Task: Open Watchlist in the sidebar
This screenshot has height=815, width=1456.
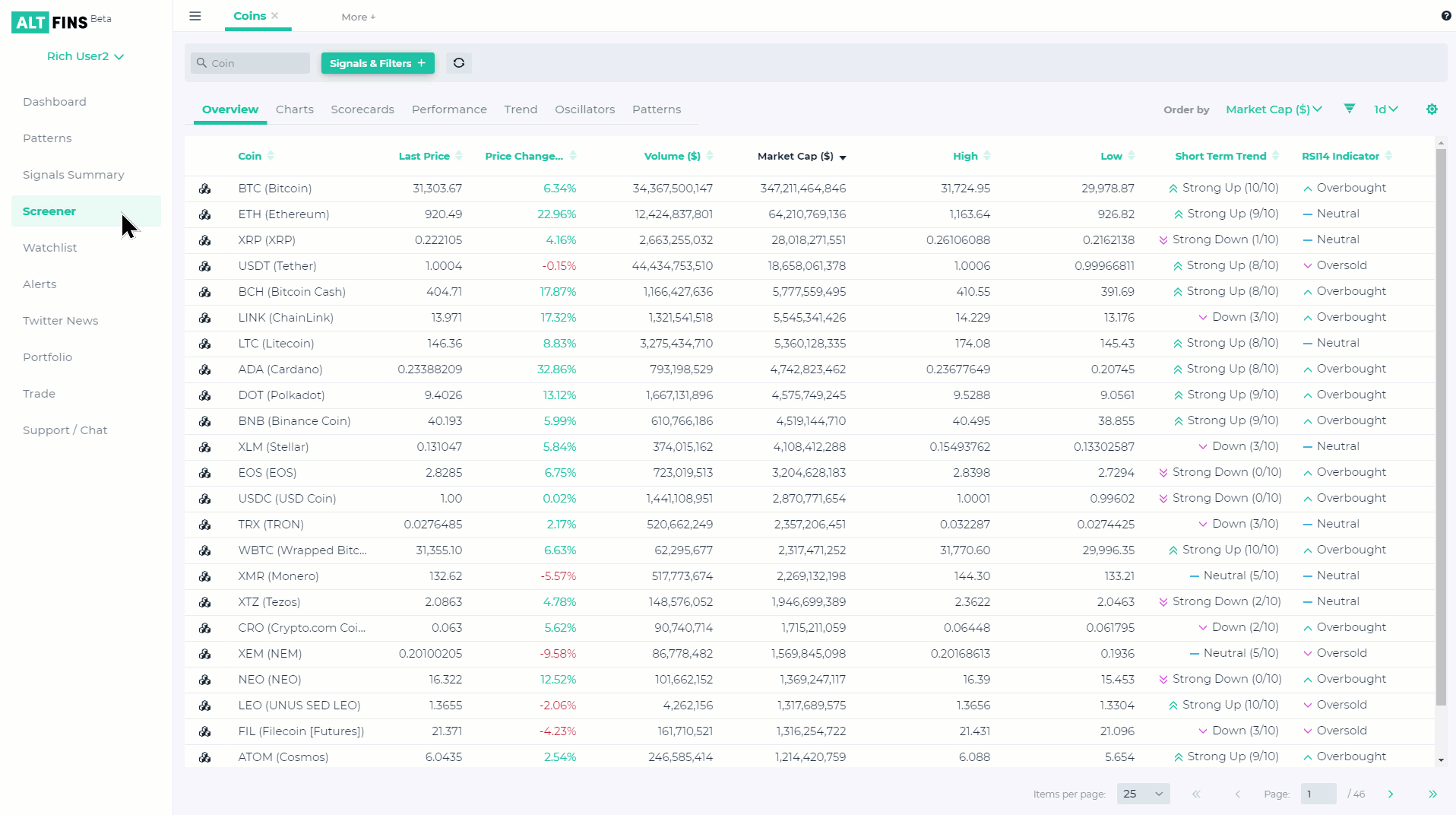Action: point(50,248)
